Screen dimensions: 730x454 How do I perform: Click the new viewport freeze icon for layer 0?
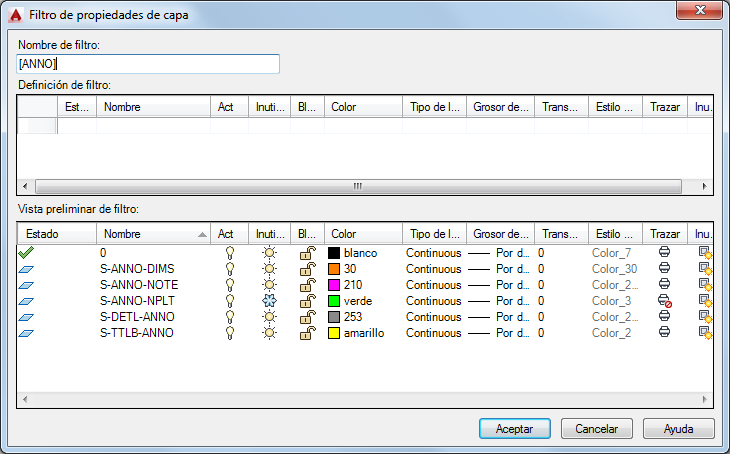pyautogui.click(x=705, y=253)
